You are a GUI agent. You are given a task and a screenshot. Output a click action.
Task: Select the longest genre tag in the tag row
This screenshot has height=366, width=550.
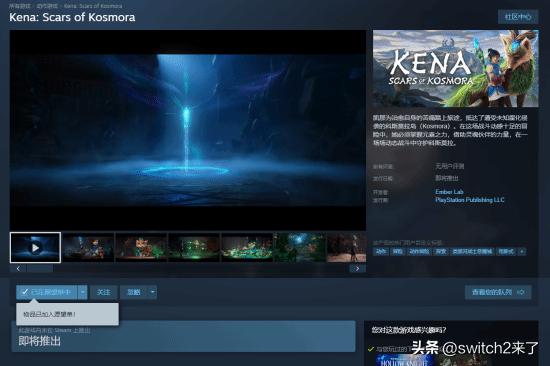click(x=472, y=251)
